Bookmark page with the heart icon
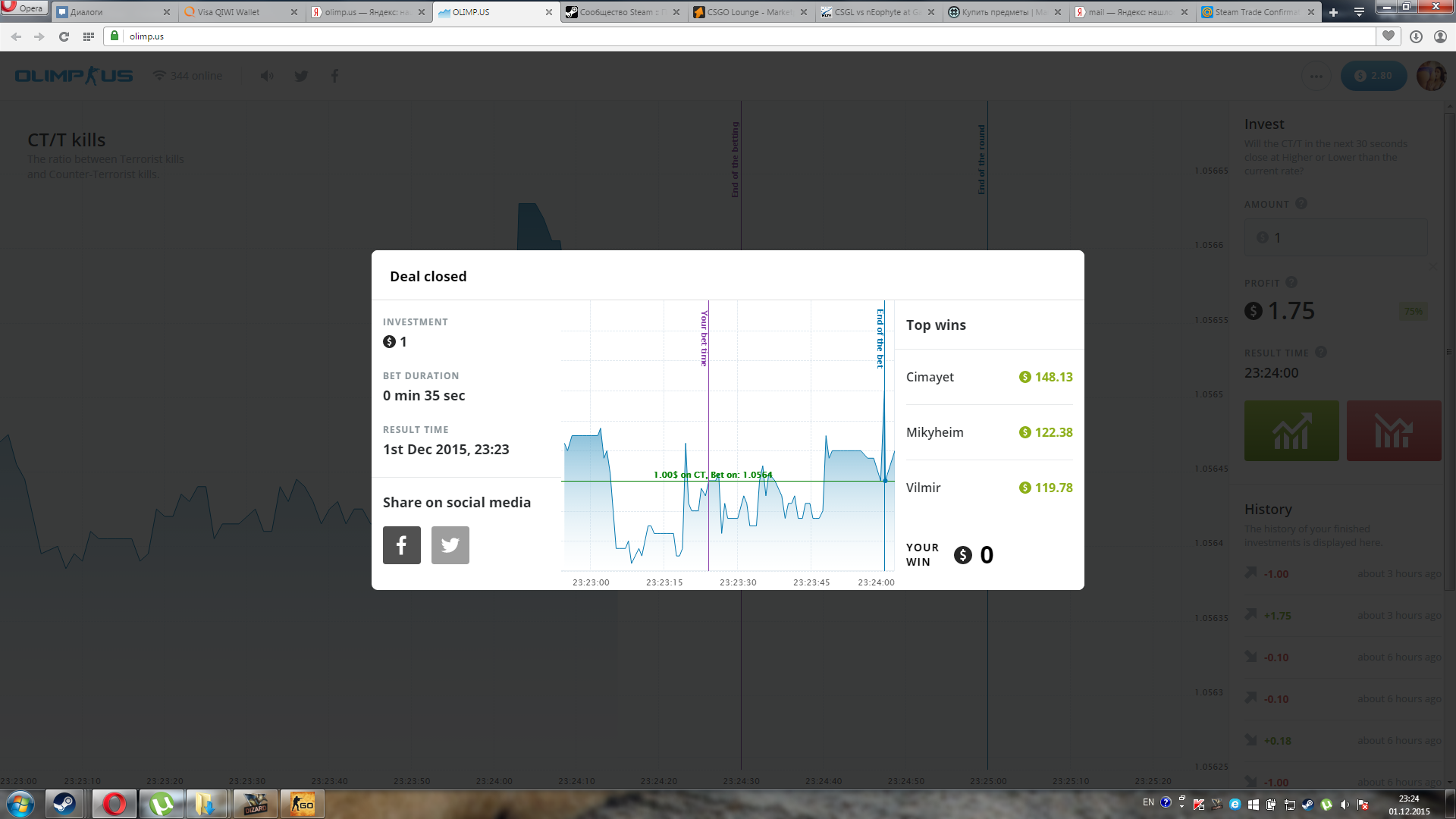 click(1389, 36)
